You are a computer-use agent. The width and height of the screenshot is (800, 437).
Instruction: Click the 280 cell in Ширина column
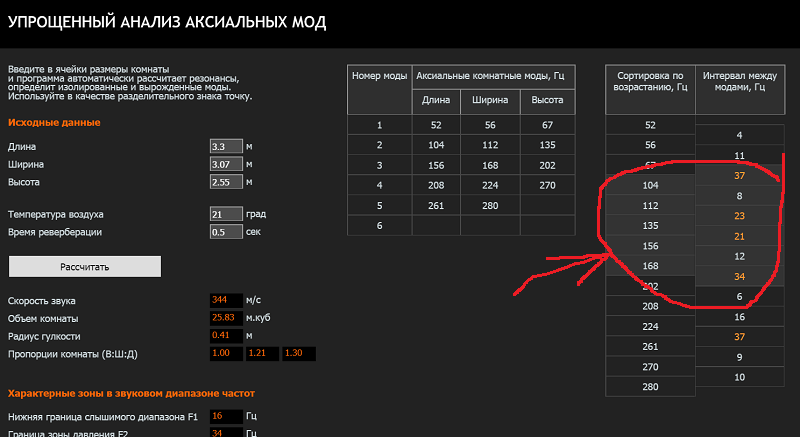(491, 206)
